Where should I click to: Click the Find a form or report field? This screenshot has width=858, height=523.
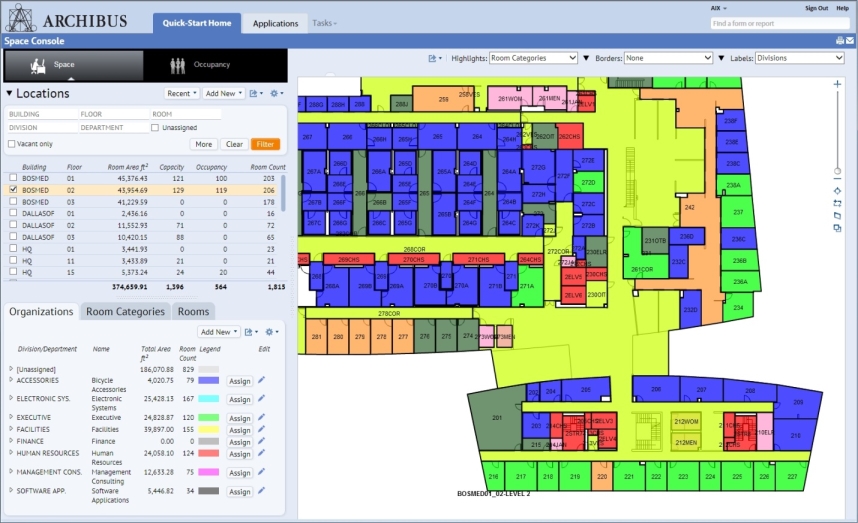point(780,24)
